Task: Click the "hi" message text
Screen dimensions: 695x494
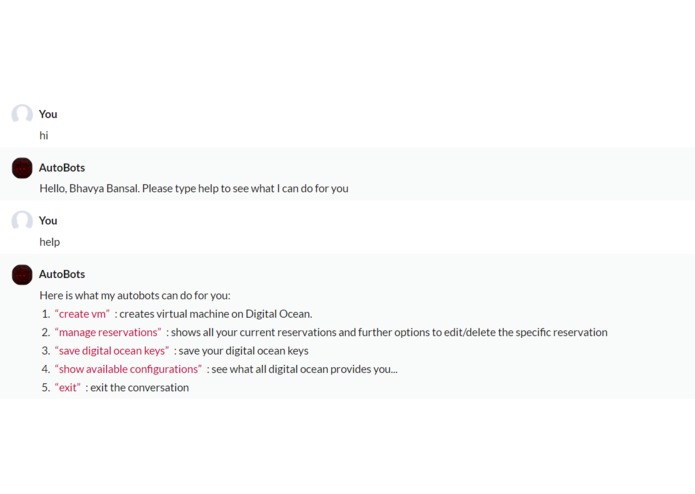Action: 43,136
